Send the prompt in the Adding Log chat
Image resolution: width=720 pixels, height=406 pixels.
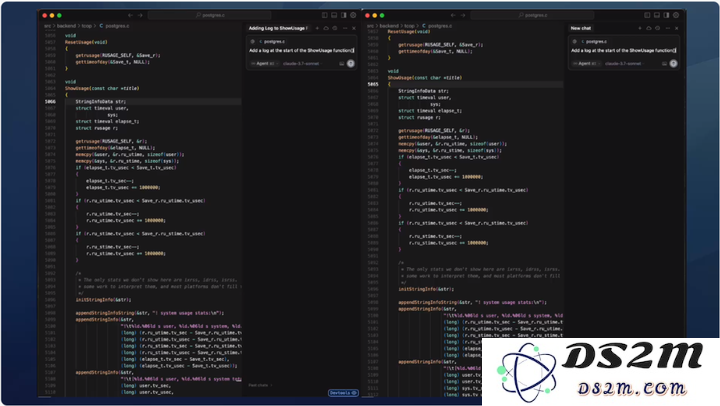(351, 63)
